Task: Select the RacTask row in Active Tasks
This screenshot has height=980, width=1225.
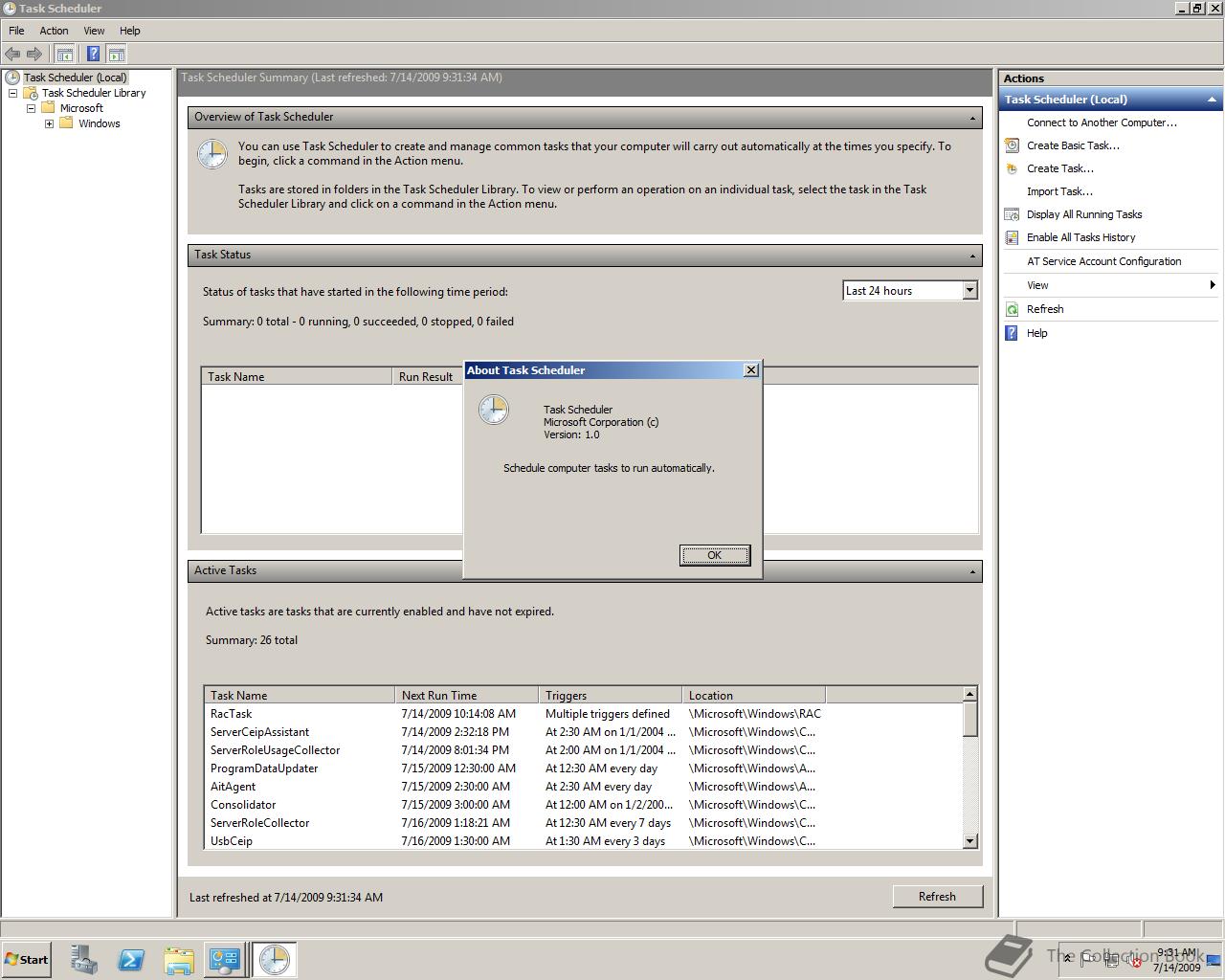Action: tap(583, 714)
